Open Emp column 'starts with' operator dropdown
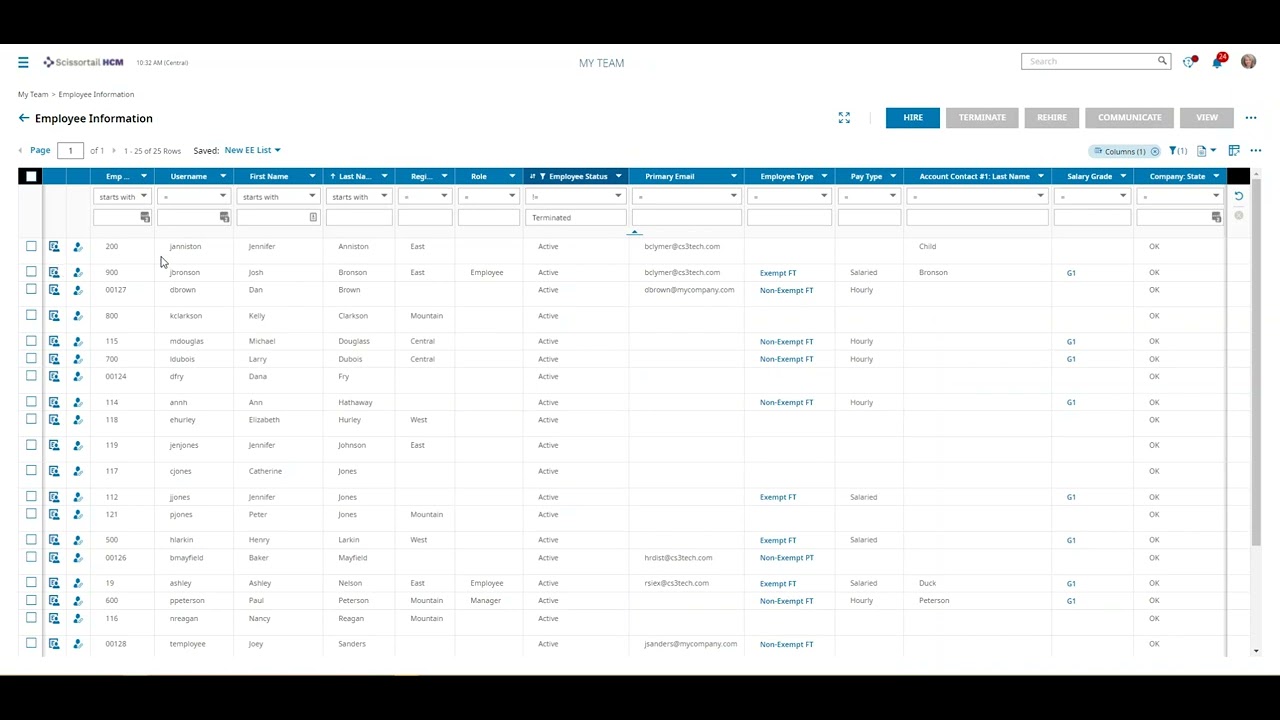Viewport: 1280px width, 720px height. [x=122, y=196]
